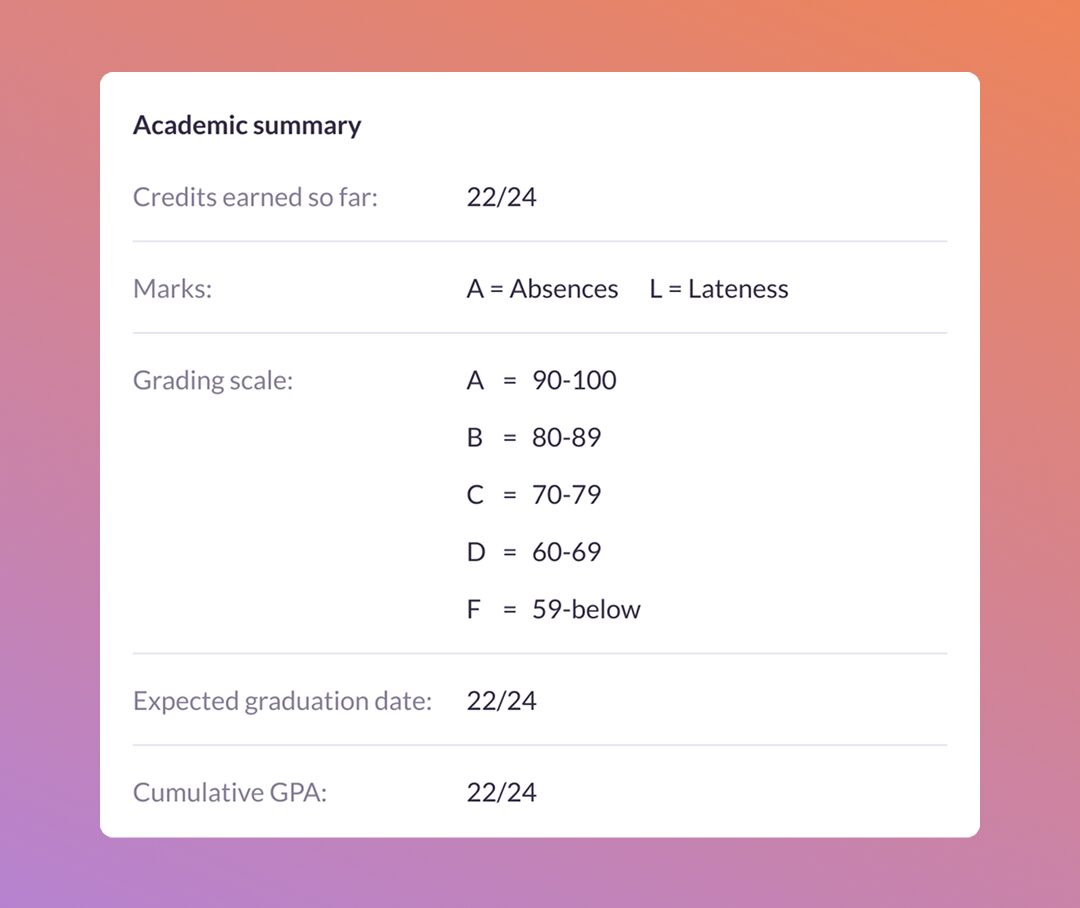The width and height of the screenshot is (1080, 908).
Task: Select the 70-79 score range
Action: [x=566, y=495]
